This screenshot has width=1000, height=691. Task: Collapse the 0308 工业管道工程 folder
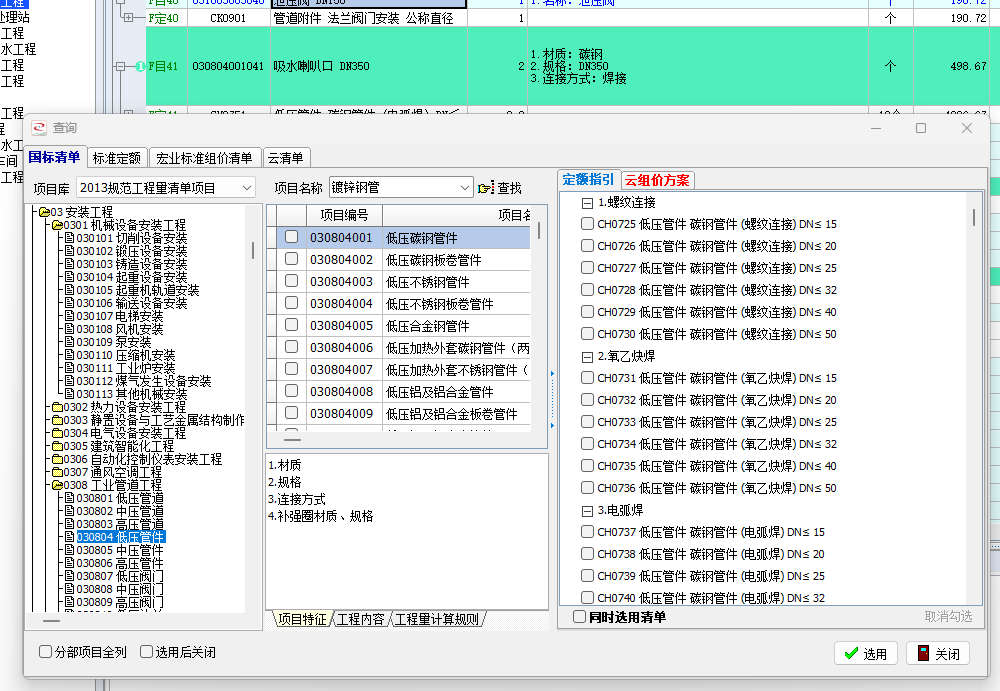click(x=57, y=485)
